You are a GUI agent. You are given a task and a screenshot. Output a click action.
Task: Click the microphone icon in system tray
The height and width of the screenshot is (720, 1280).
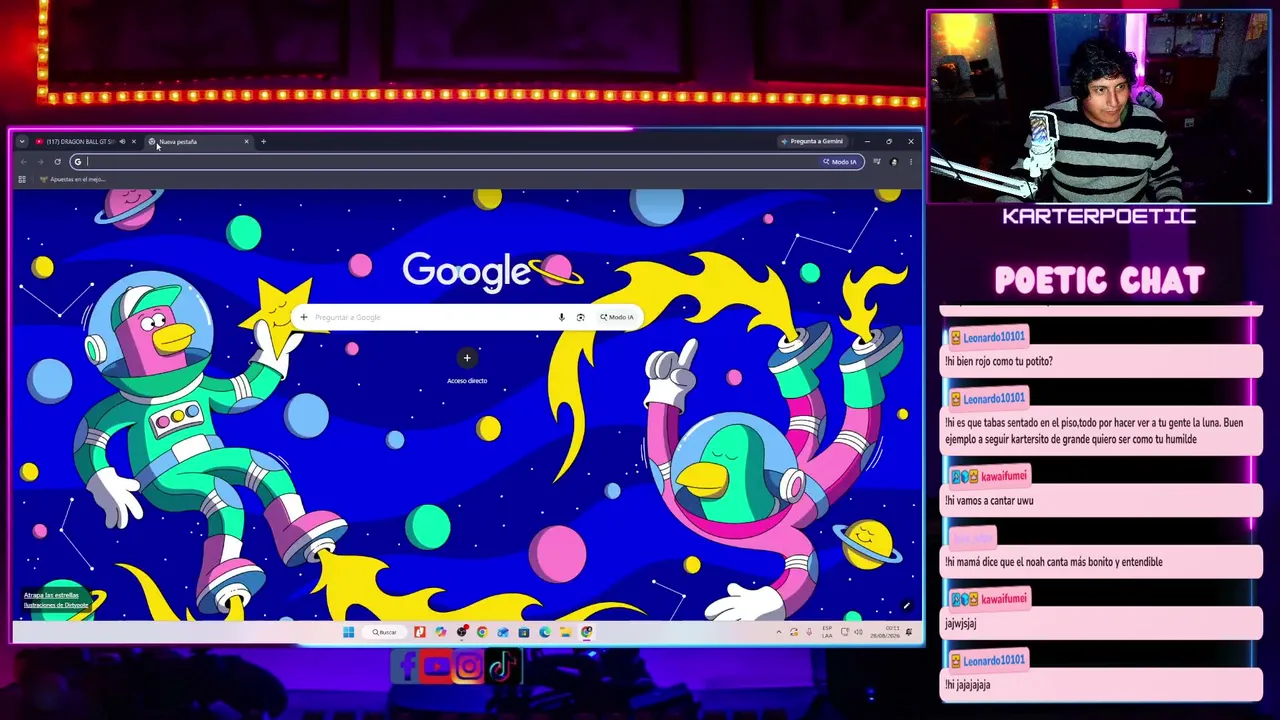pos(809,632)
